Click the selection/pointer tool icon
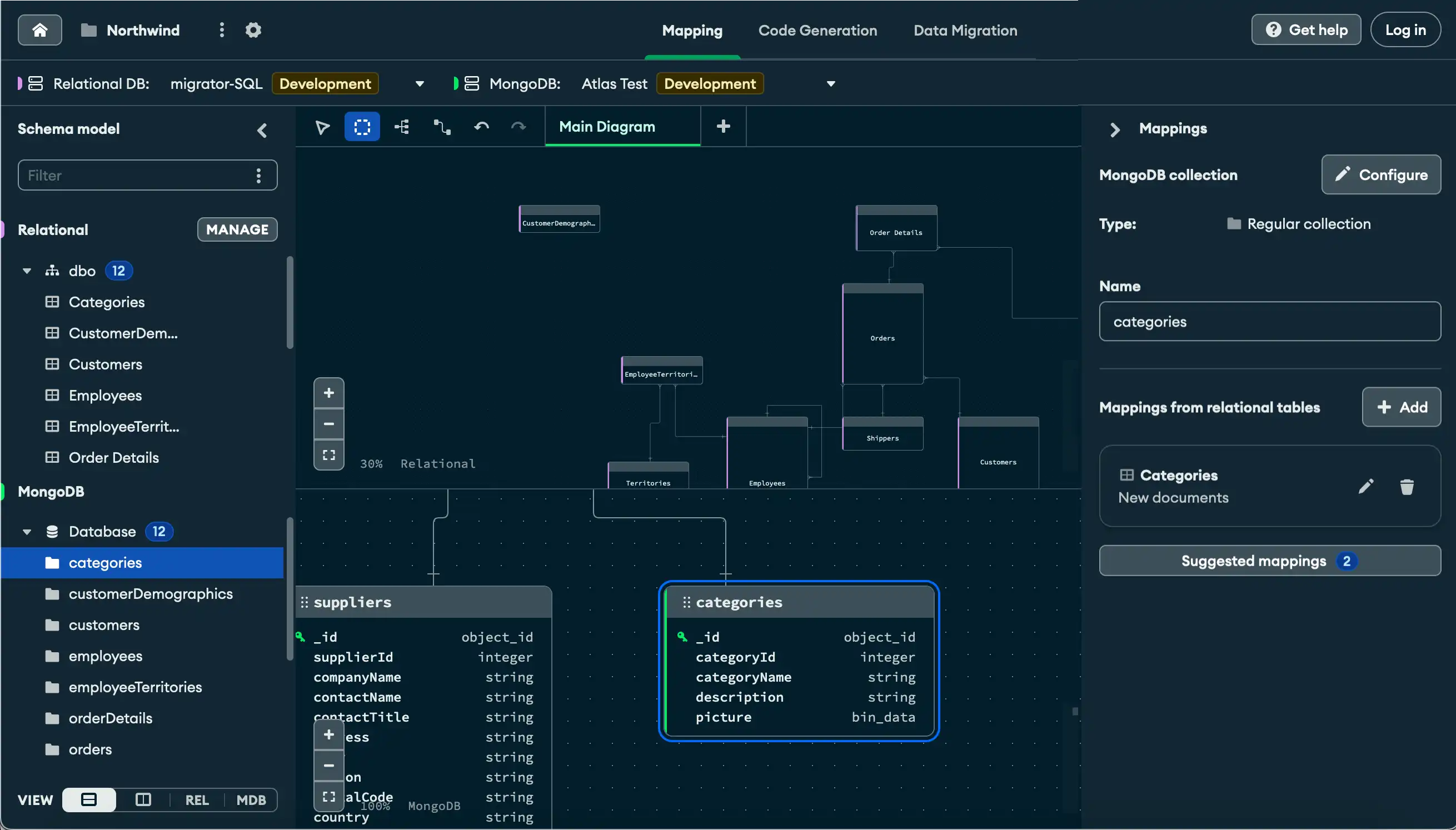 tap(322, 127)
